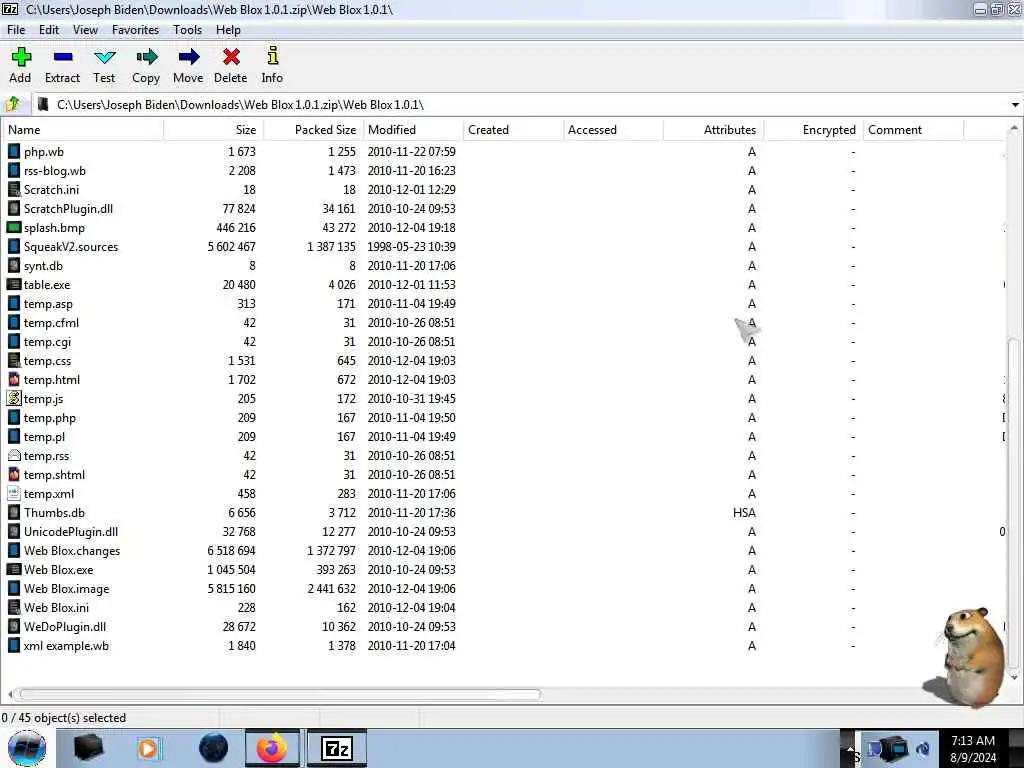
Task: Open Firefox from the taskbar
Action: coord(272,748)
